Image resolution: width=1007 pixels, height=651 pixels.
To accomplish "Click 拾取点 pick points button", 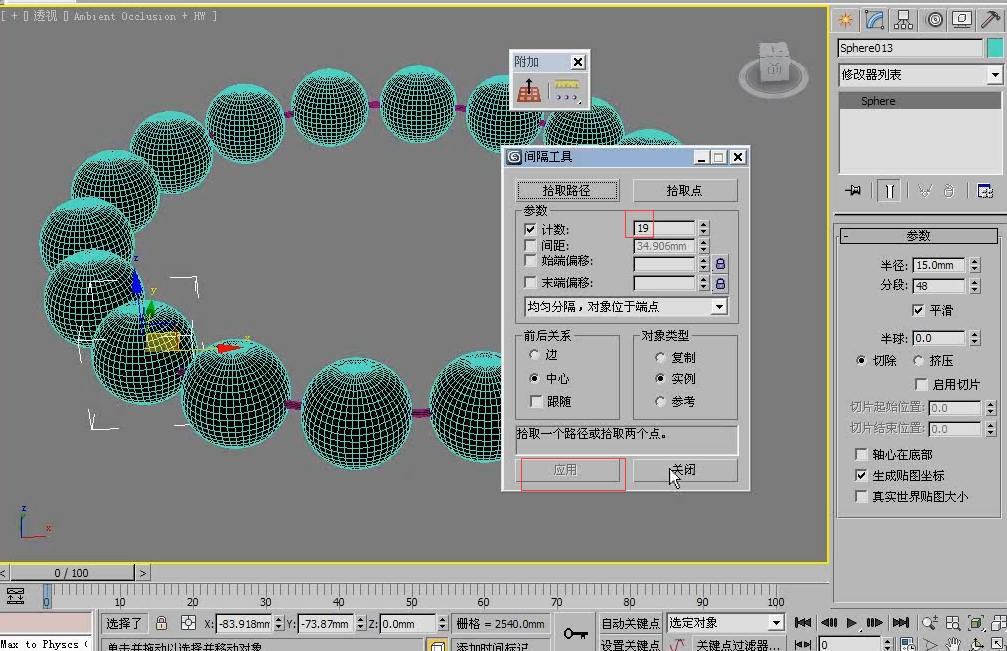I will click(685, 191).
